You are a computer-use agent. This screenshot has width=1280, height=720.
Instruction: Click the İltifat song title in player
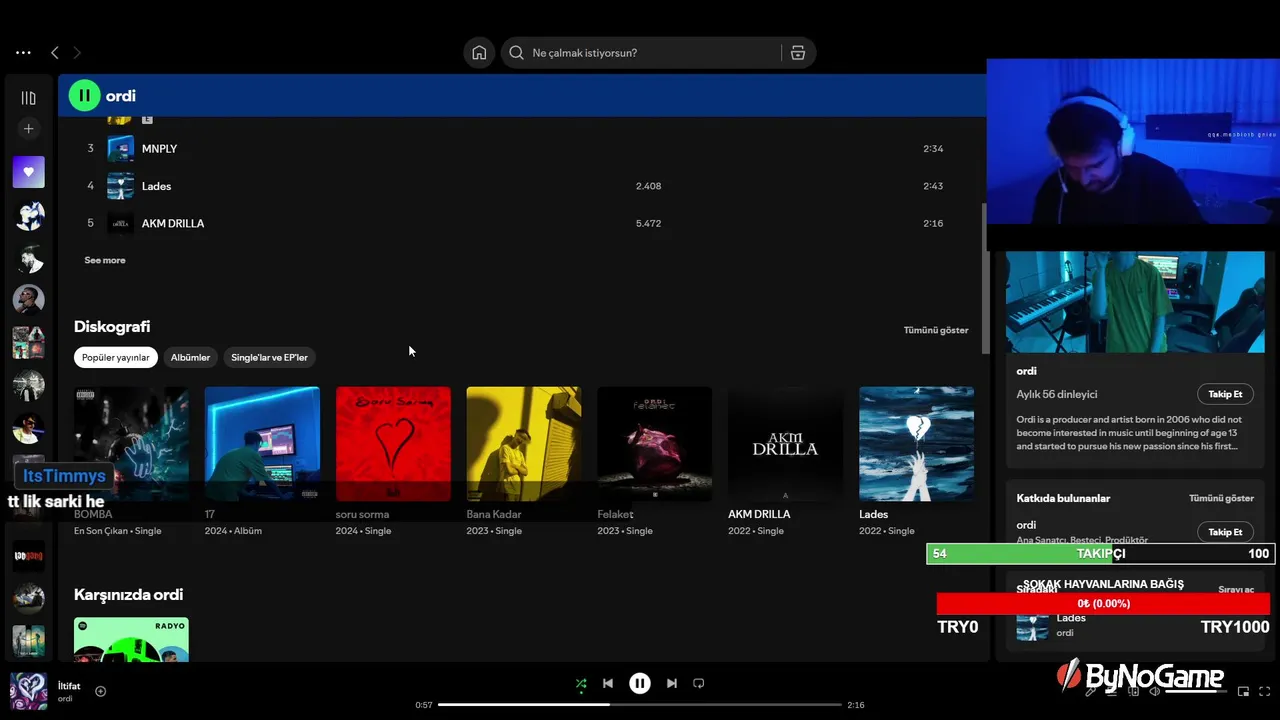pyautogui.click(x=69, y=686)
